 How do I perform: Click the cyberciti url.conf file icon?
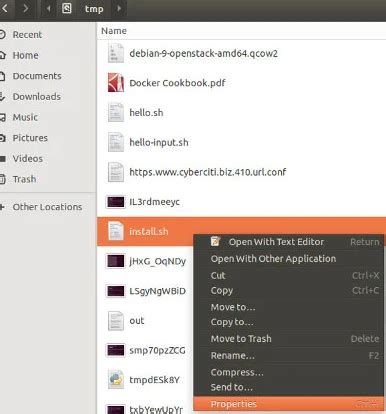(116, 172)
